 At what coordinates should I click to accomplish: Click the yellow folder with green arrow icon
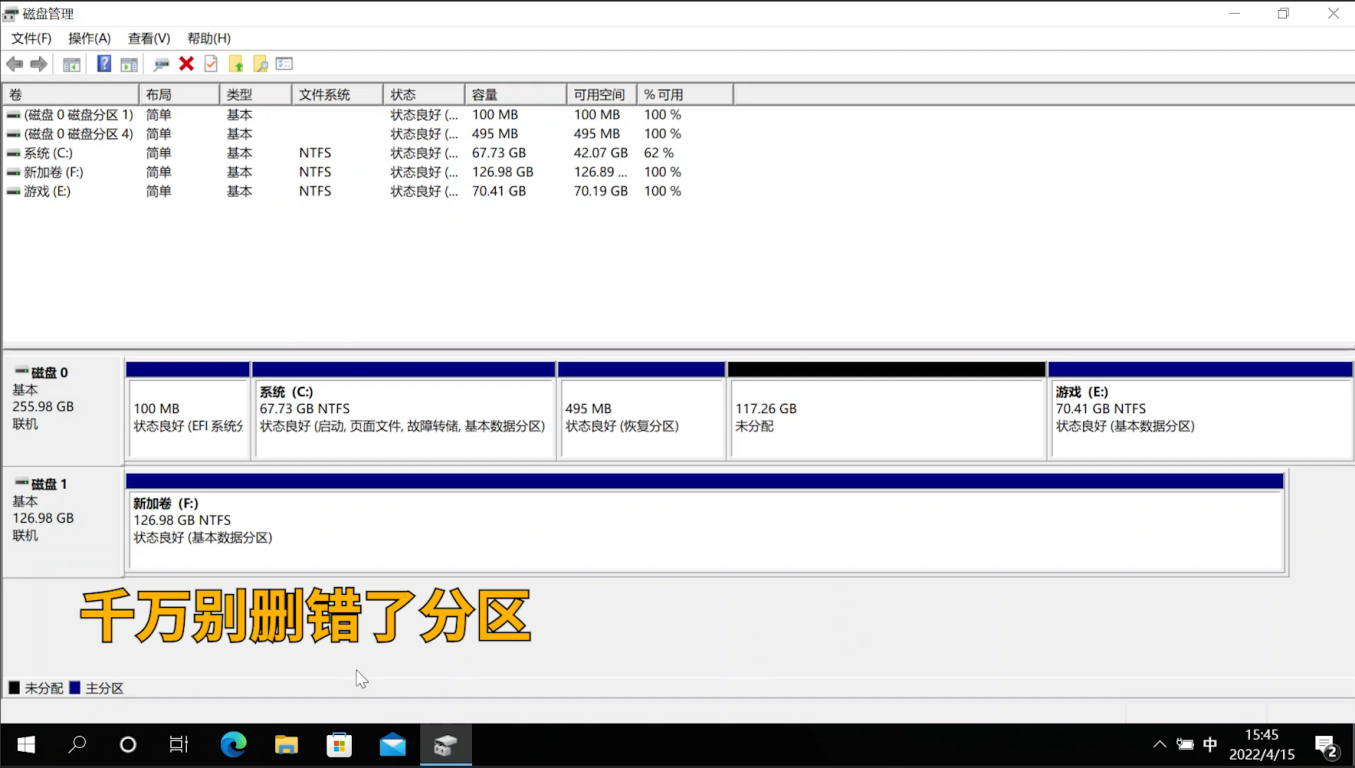pyautogui.click(x=236, y=64)
